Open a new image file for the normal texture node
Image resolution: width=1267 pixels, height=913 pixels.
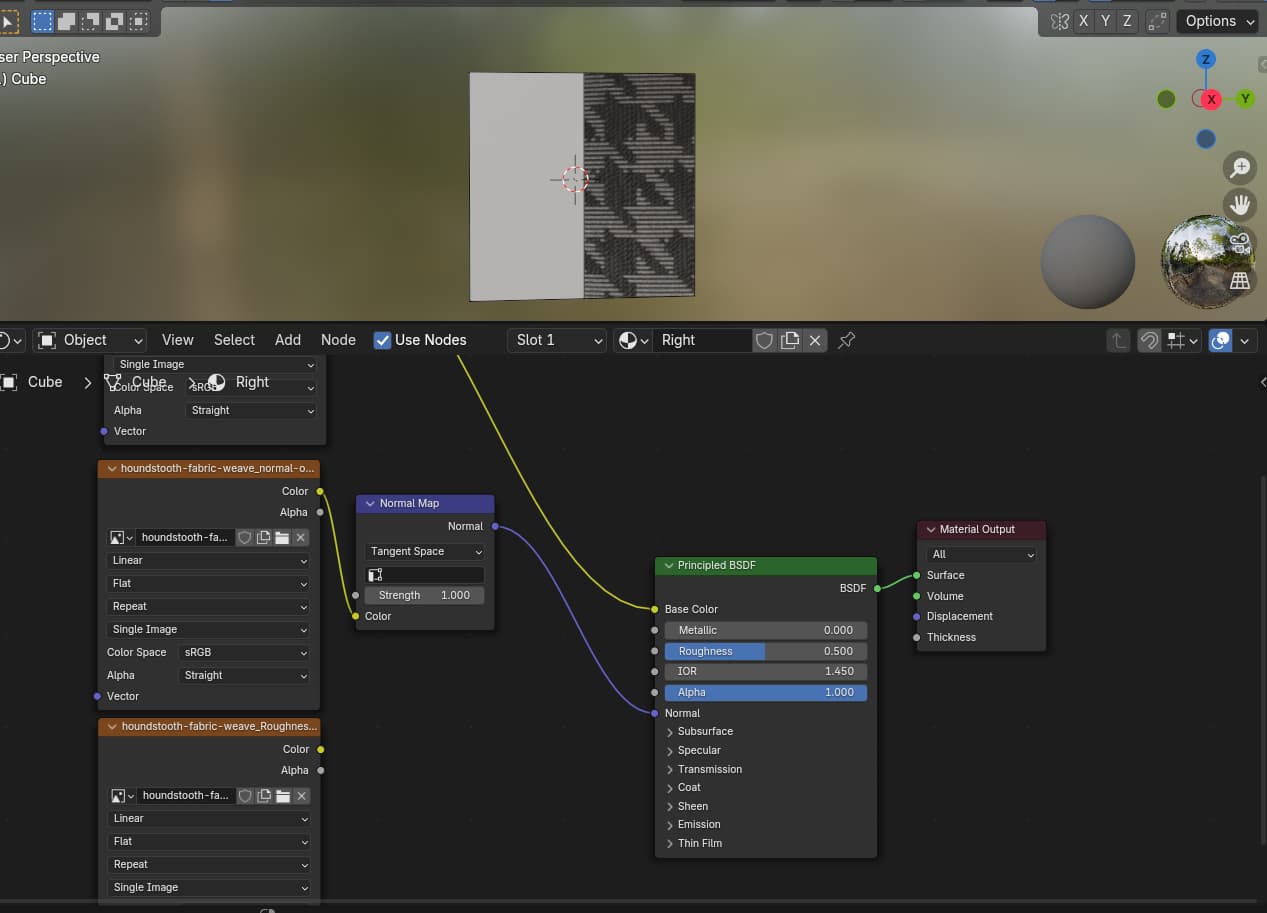[281, 537]
